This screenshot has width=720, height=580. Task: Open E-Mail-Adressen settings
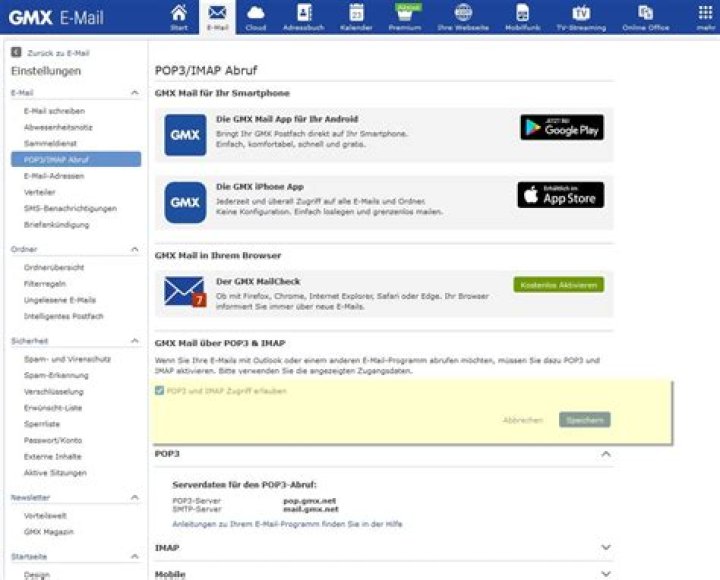tap(54, 176)
